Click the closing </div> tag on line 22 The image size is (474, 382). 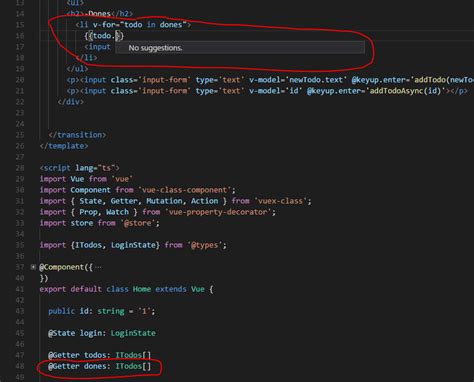click(71, 102)
